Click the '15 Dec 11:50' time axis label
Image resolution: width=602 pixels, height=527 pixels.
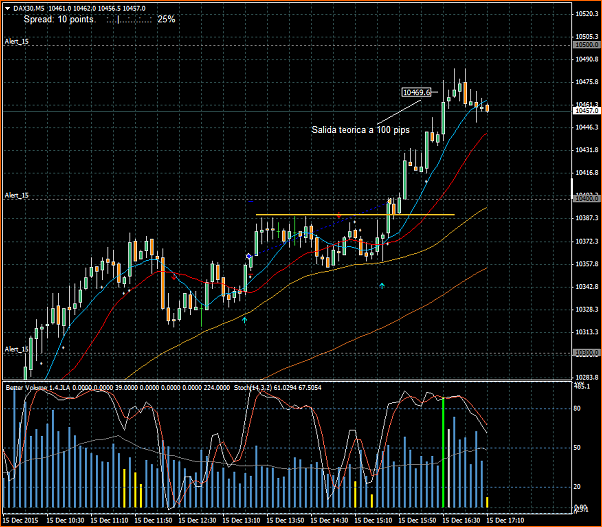tap(153, 521)
